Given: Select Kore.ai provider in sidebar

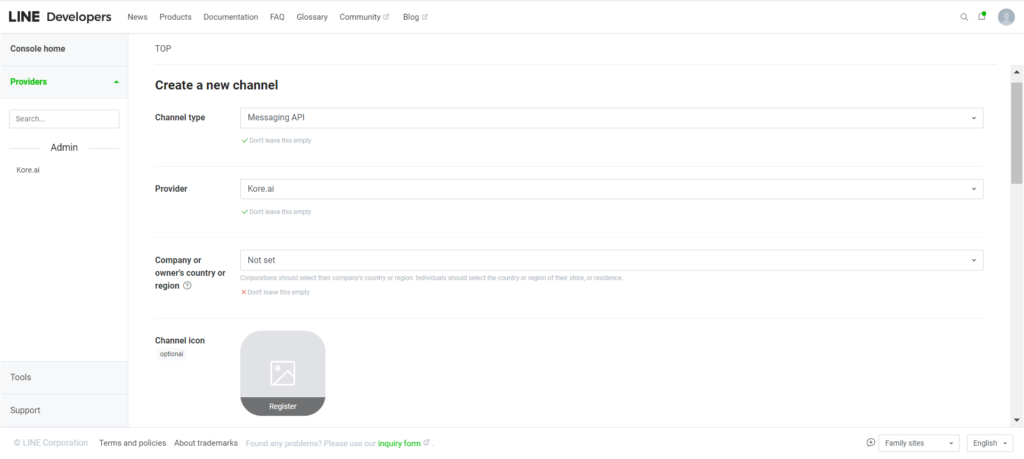Looking at the screenshot, I should tap(28, 170).
